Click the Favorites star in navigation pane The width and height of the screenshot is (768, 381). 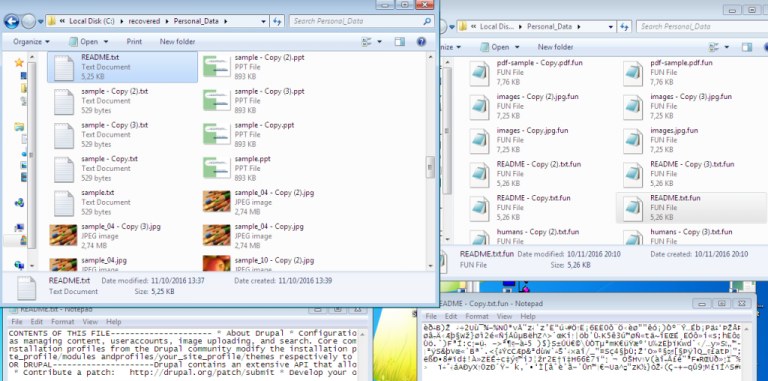19,63
